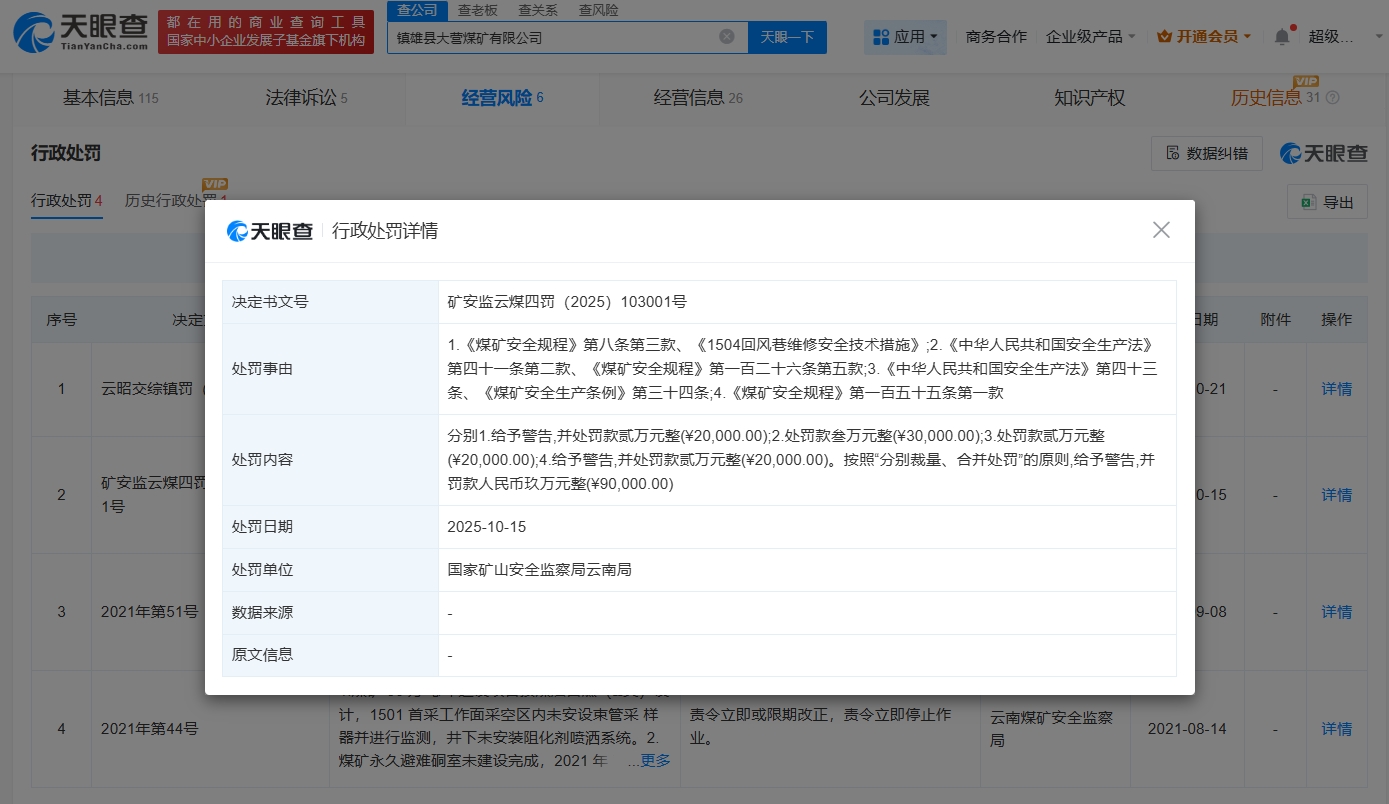Viewport: 1389px width, 804px height.
Task: Open the 商务合作 link
Action: (996, 37)
